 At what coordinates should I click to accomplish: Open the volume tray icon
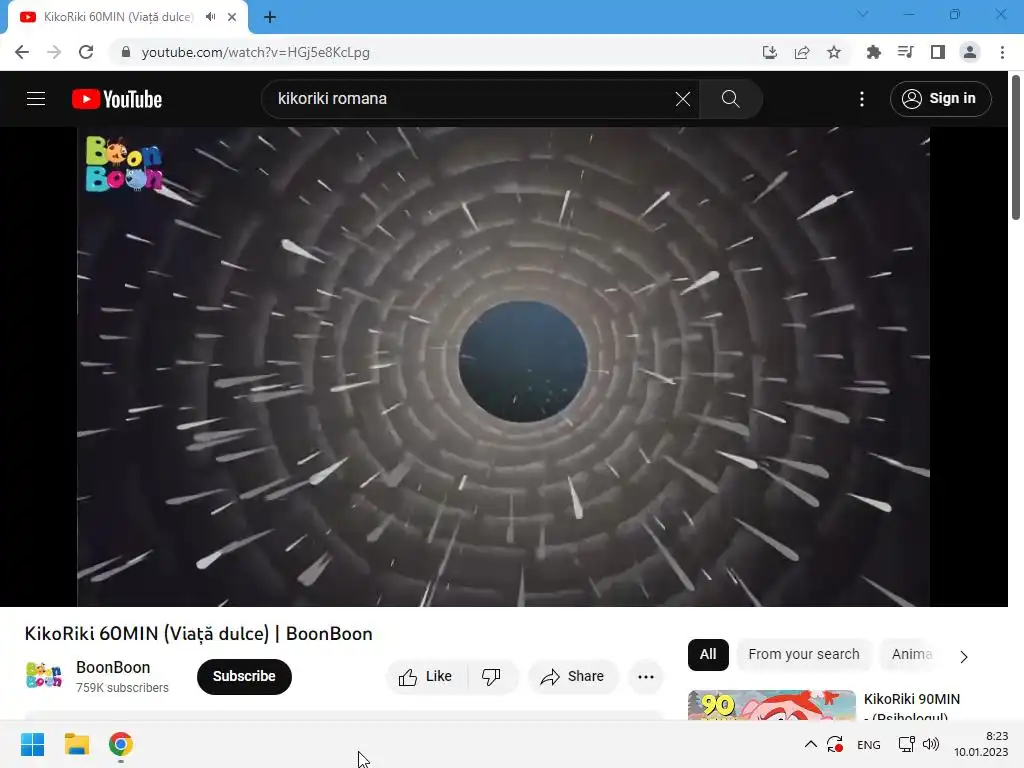point(931,744)
